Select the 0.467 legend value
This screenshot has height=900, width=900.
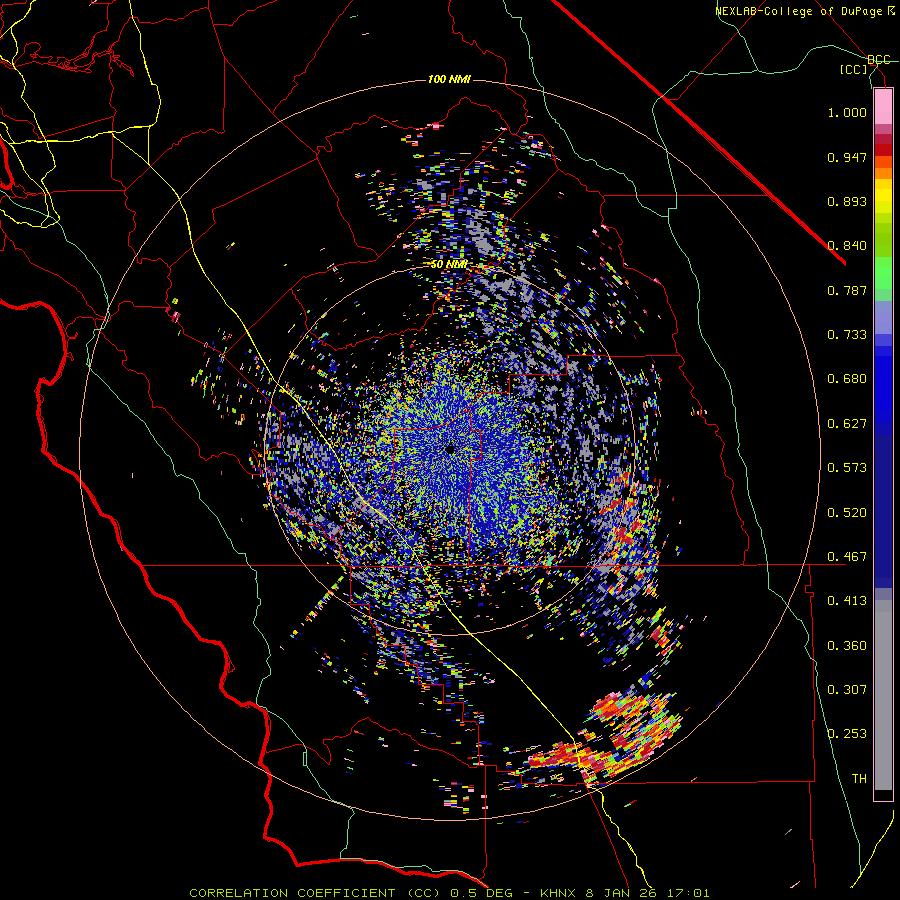point(847,557)
